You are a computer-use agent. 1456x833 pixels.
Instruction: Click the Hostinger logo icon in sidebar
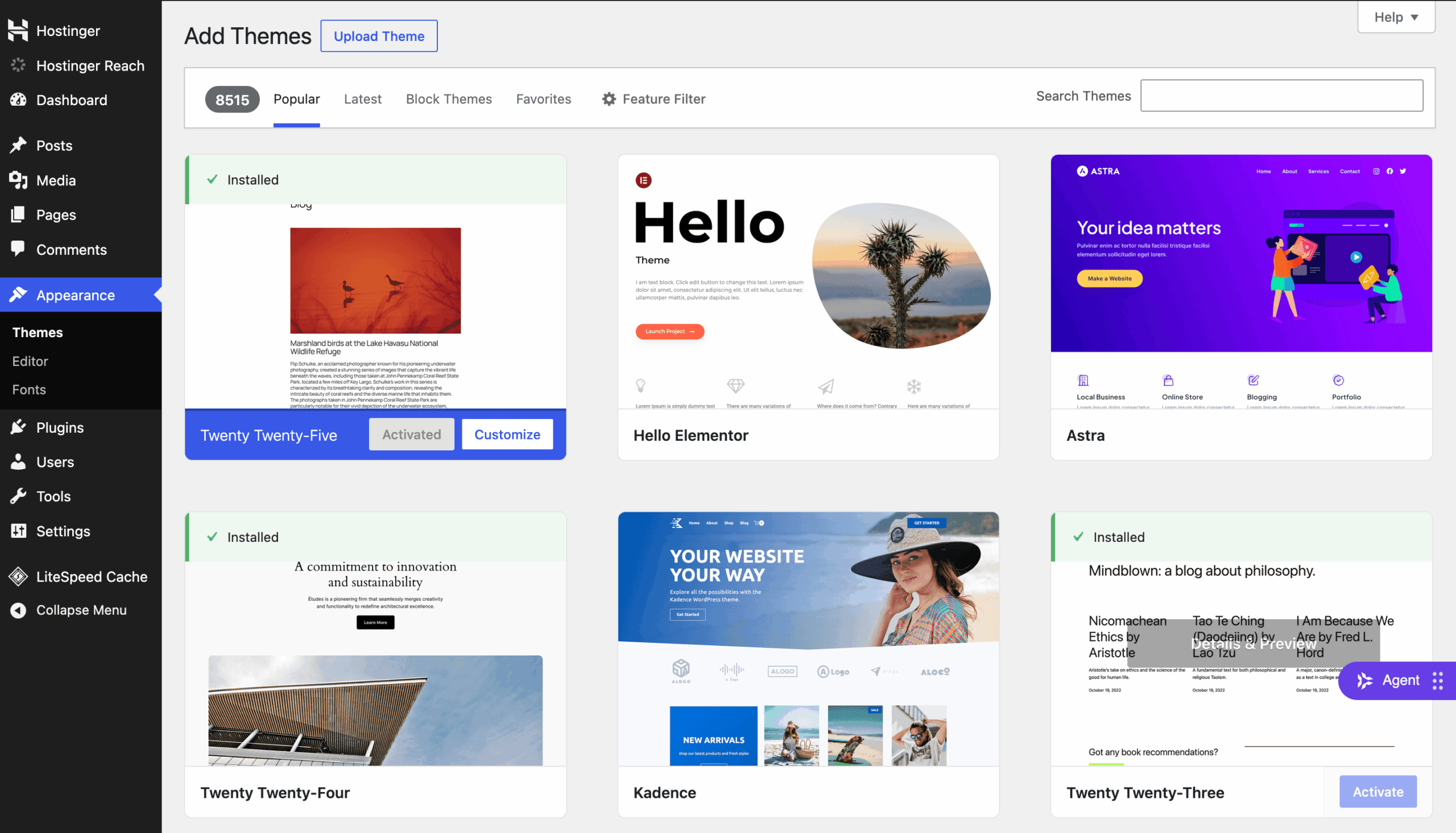click(18, 30)
